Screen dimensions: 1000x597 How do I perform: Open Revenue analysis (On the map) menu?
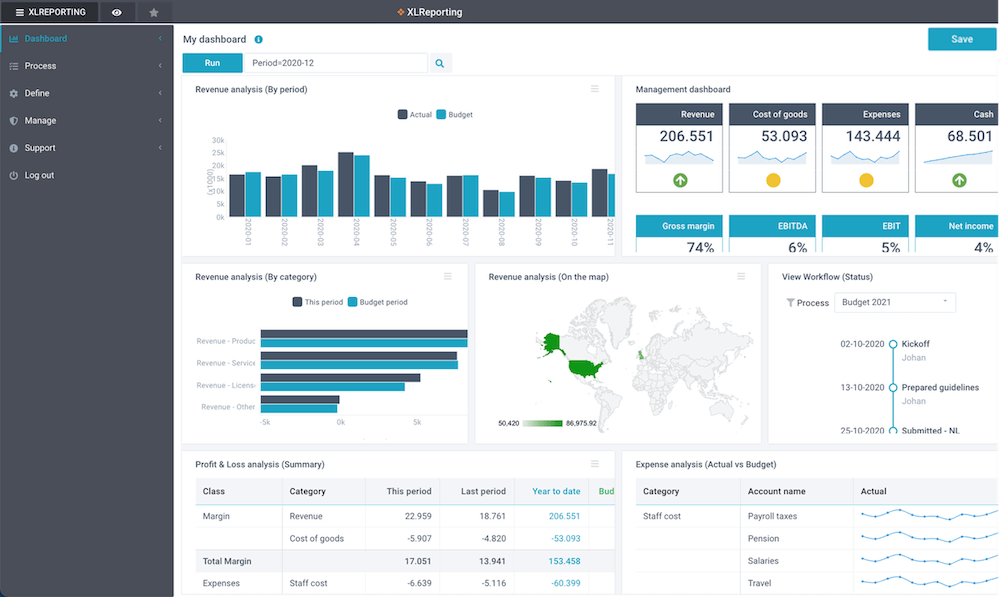tap(741, 277)
